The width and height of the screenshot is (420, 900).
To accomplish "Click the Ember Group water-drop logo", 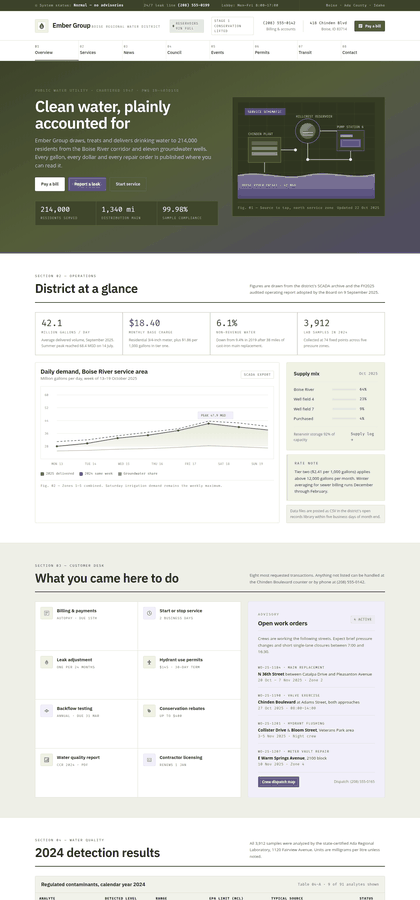I will click(x=42, y=26).
